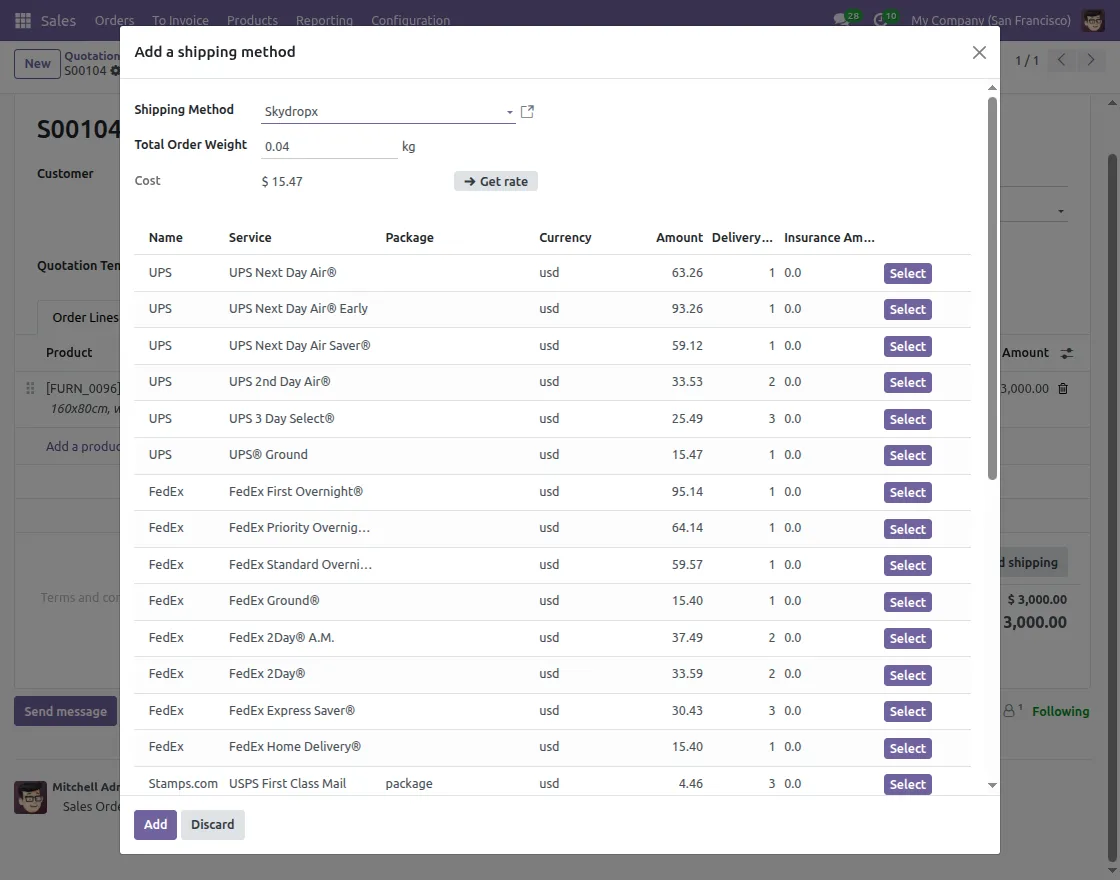Go to next record with pagination arrow
The width and height of the screenshot is (1120, 880).
[1091, 60]
